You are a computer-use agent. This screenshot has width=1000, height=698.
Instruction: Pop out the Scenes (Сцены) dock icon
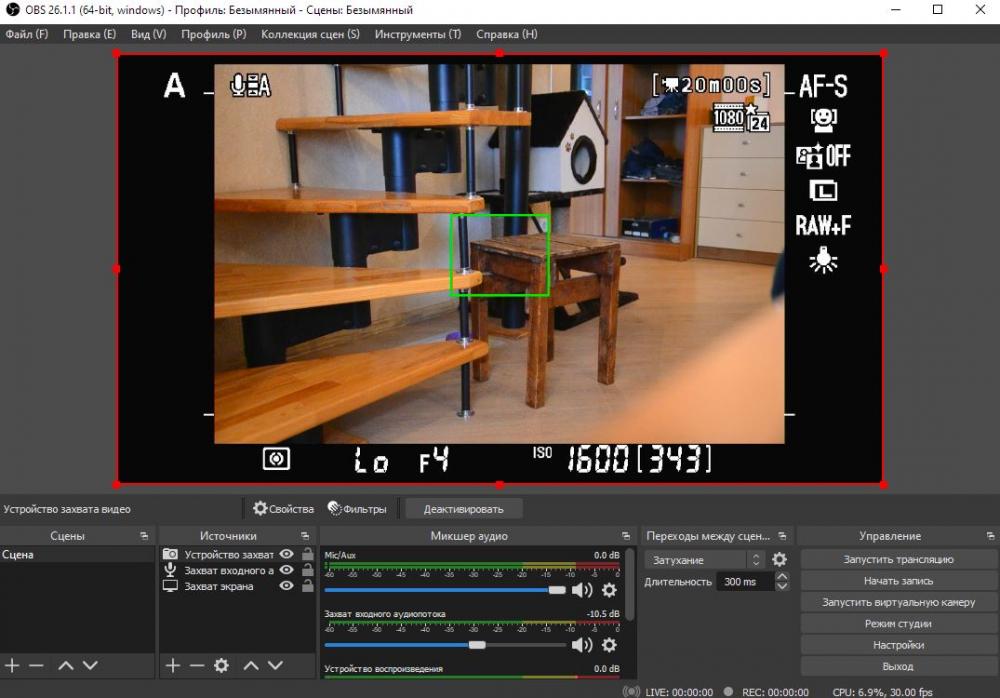(144, 536)
